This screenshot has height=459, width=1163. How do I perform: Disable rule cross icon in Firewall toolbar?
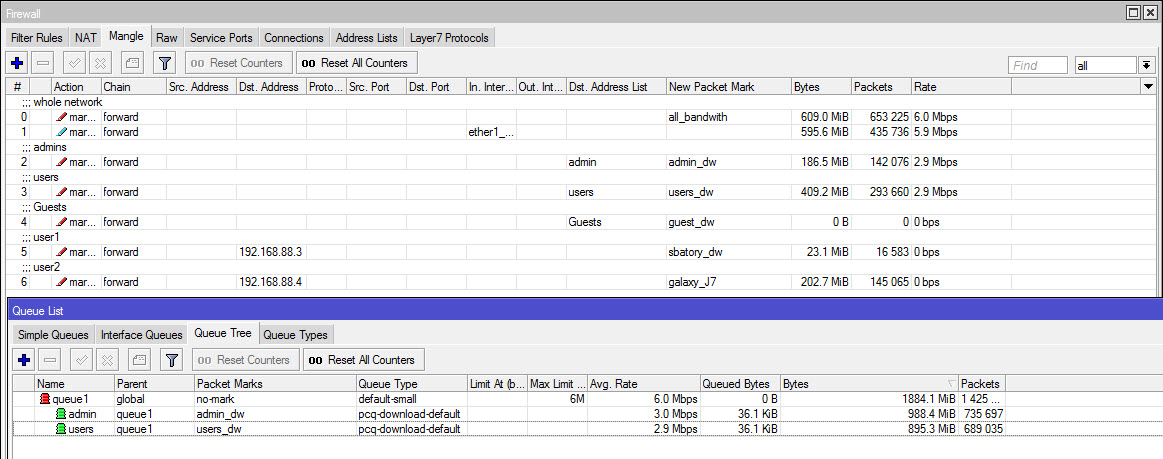[101, 63]
